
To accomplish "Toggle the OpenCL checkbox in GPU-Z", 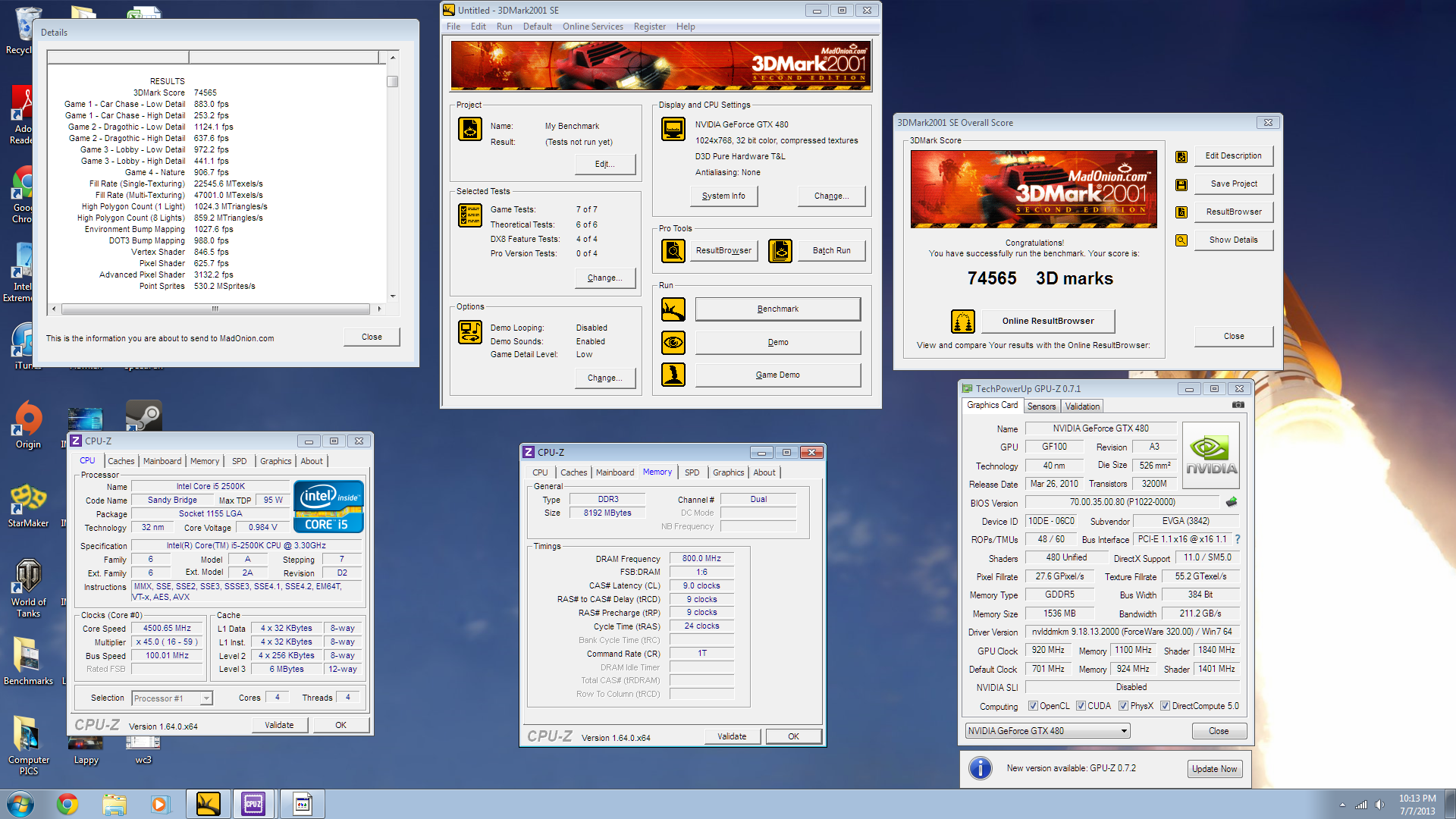I will pos(1033,706).
